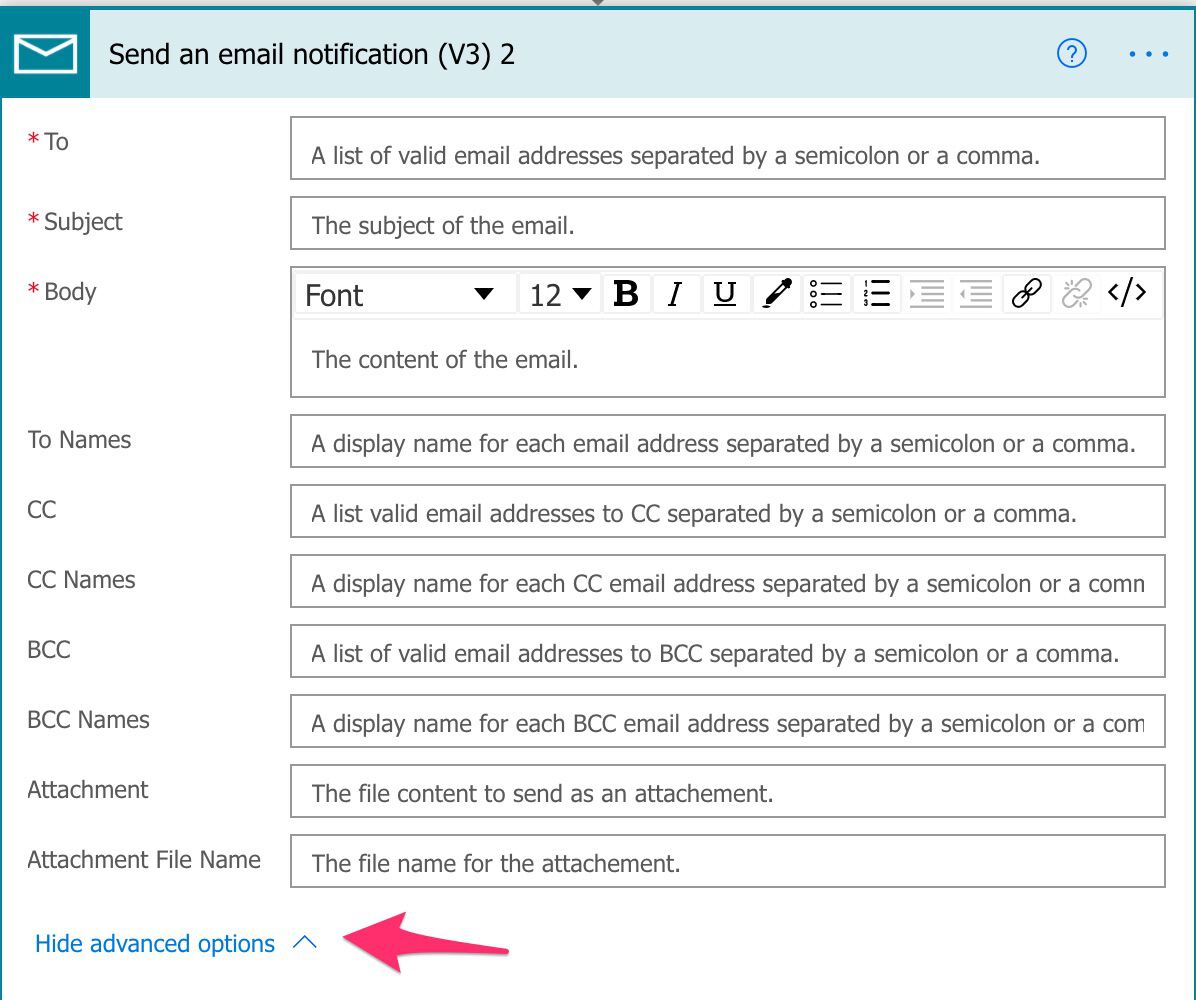The height and width of the screenshot is (1000, 1196).
Task: Click the Attachment File Name field
Action: [727, 862]
